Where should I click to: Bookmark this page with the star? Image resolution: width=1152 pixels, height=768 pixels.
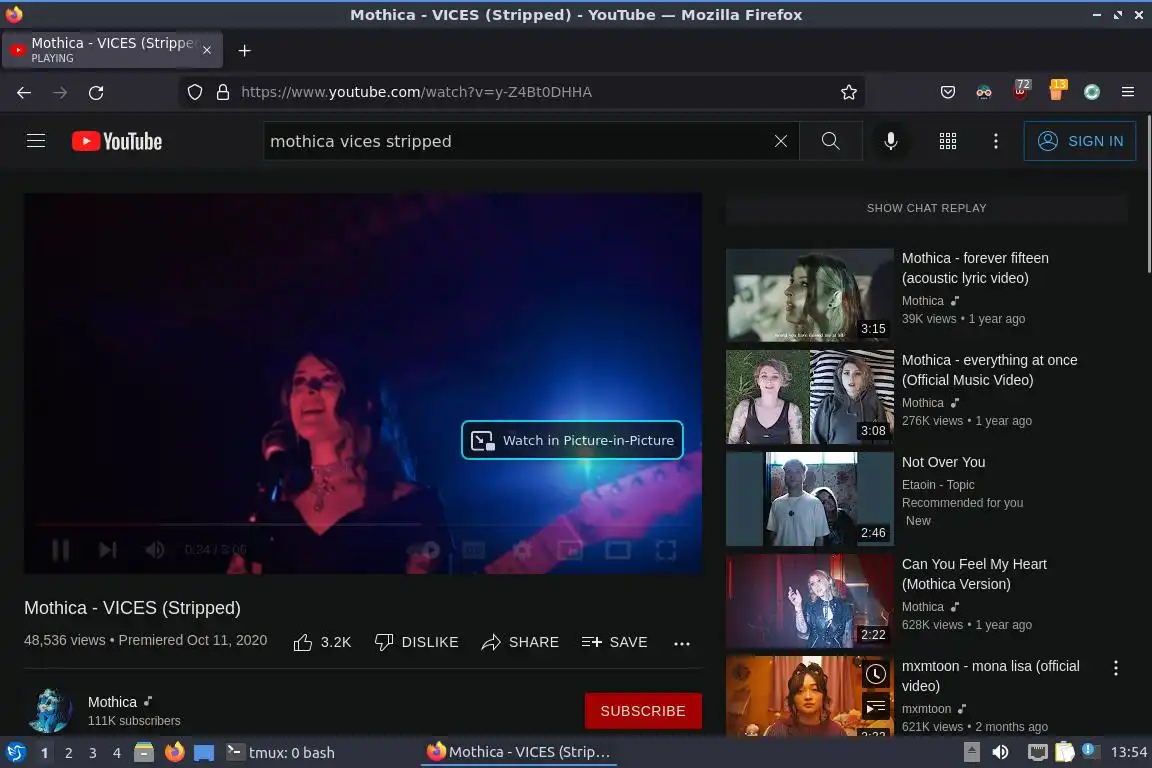click(849, 92)
